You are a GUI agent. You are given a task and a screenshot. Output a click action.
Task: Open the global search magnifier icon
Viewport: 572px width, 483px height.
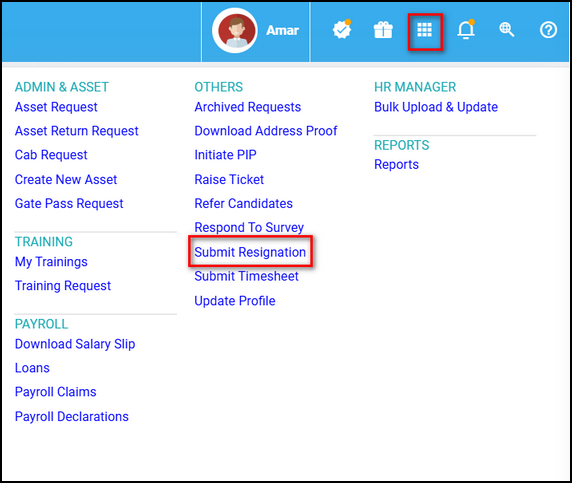click(x=507, y=30)
